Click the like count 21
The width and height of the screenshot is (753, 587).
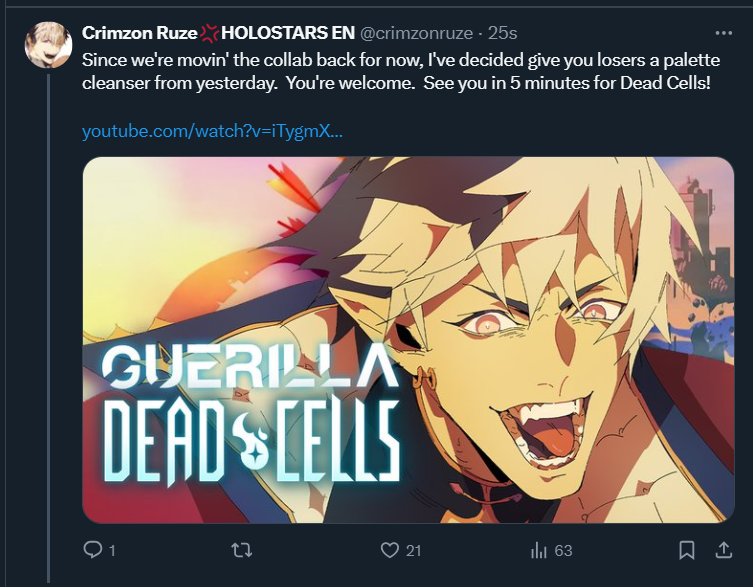413,550
